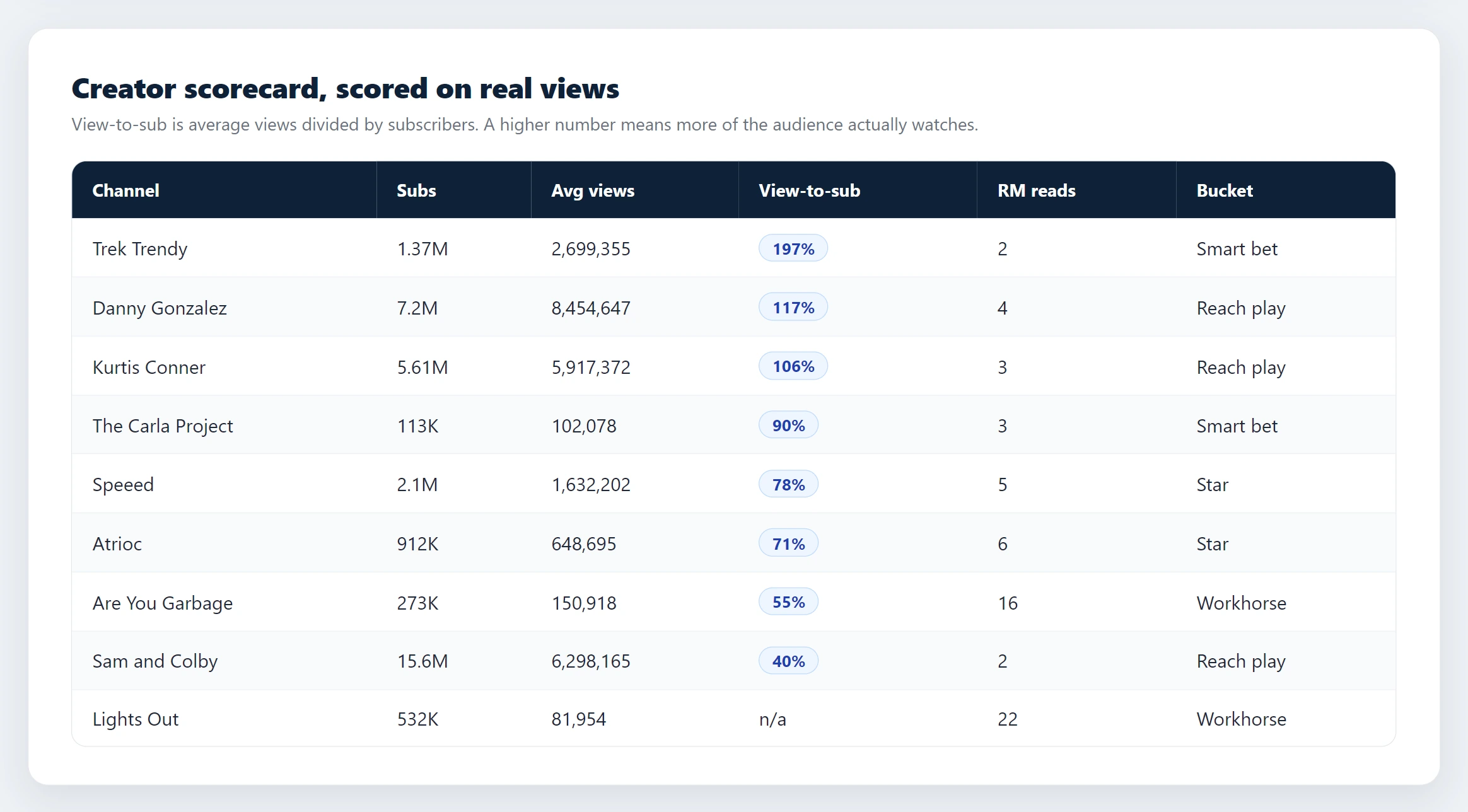Click the 90% view-to-sub badge
The height and width of the screenshot is (812, 1468).
(788, 425)
